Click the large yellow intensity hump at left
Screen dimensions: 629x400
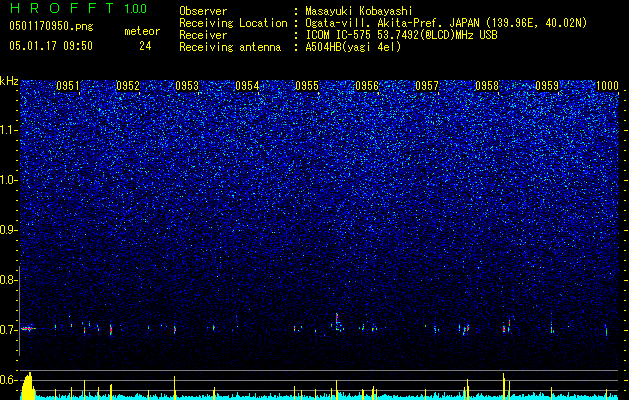[28, 386]
